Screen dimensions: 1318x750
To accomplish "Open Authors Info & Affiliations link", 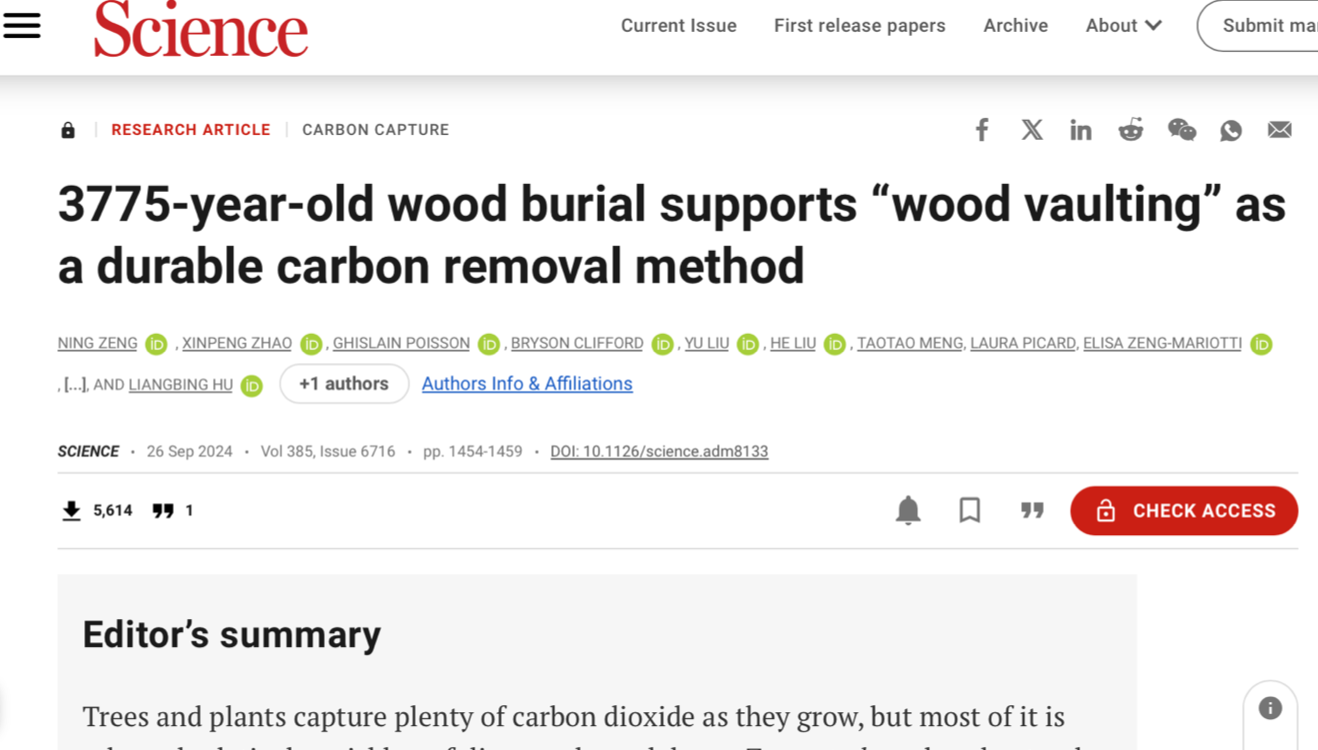I will (527, 384).
